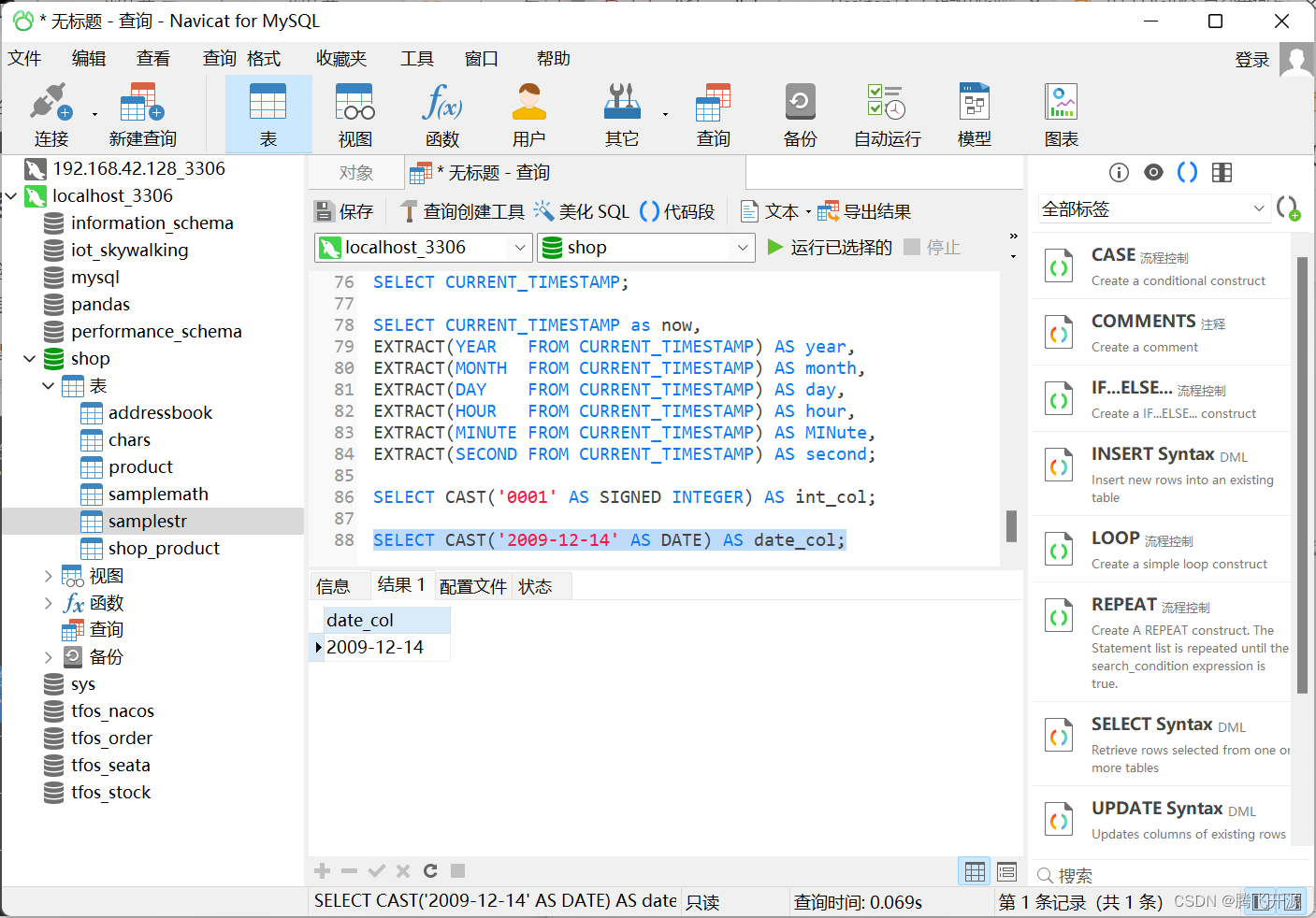This screenshot has height=918, width=1316.
Task: Open the 自动运行 automation toolbar button
Action: point(888,114)
